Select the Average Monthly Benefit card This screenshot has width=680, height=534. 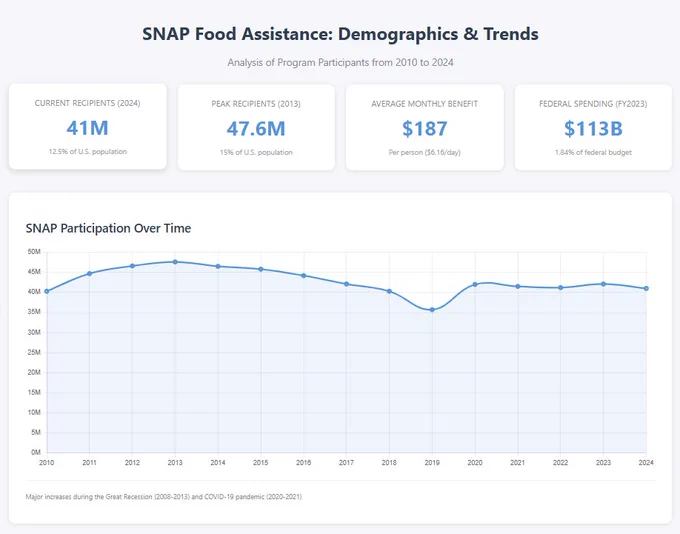pos(425,127)
